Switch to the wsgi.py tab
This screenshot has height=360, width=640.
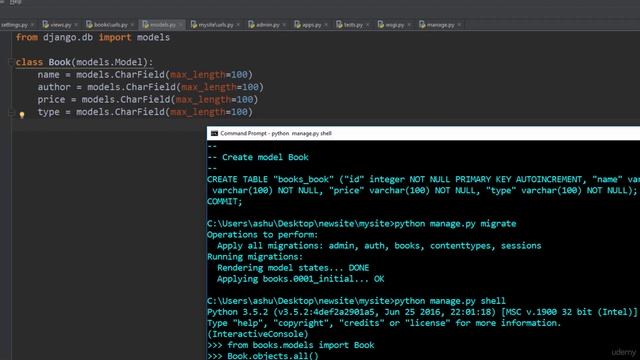[x=394, y=25]
